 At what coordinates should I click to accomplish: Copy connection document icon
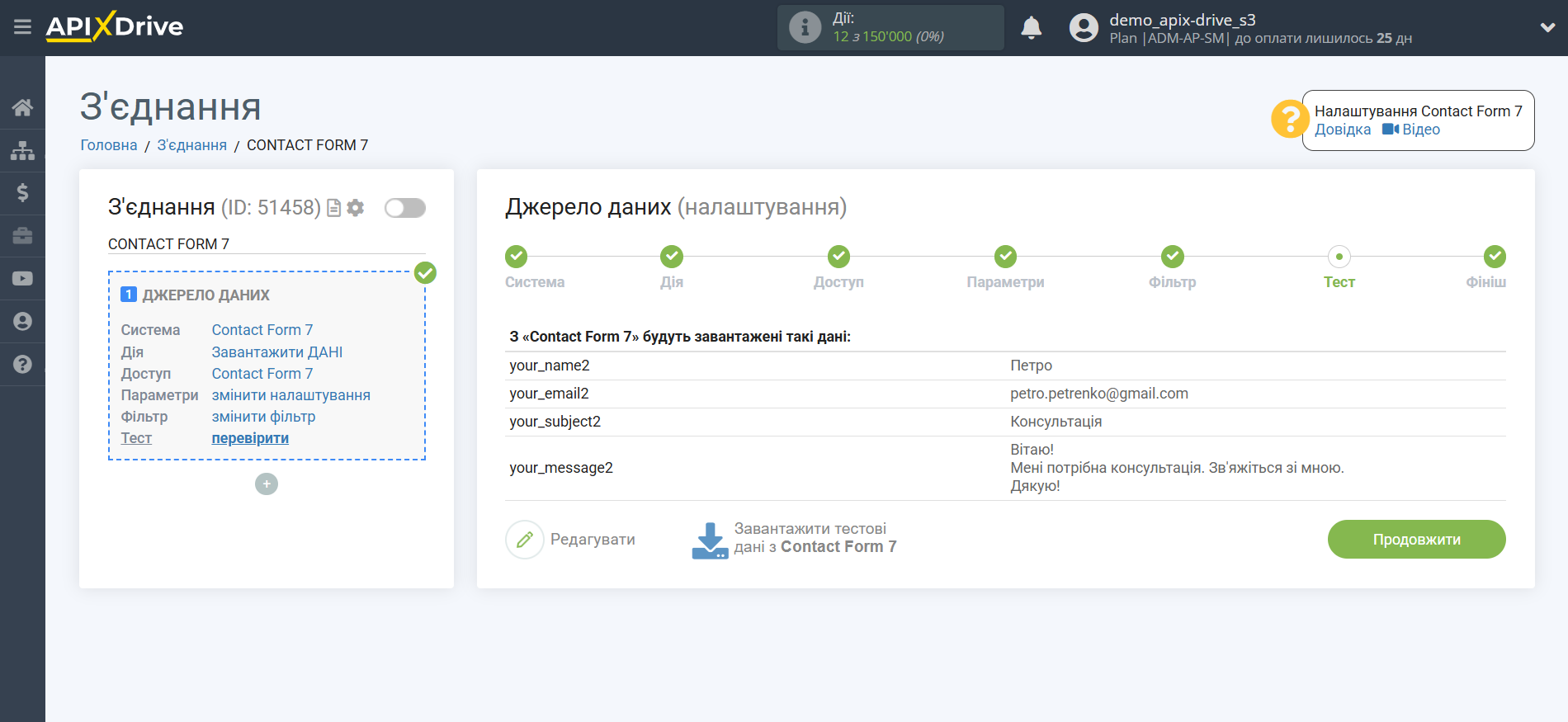333,208
